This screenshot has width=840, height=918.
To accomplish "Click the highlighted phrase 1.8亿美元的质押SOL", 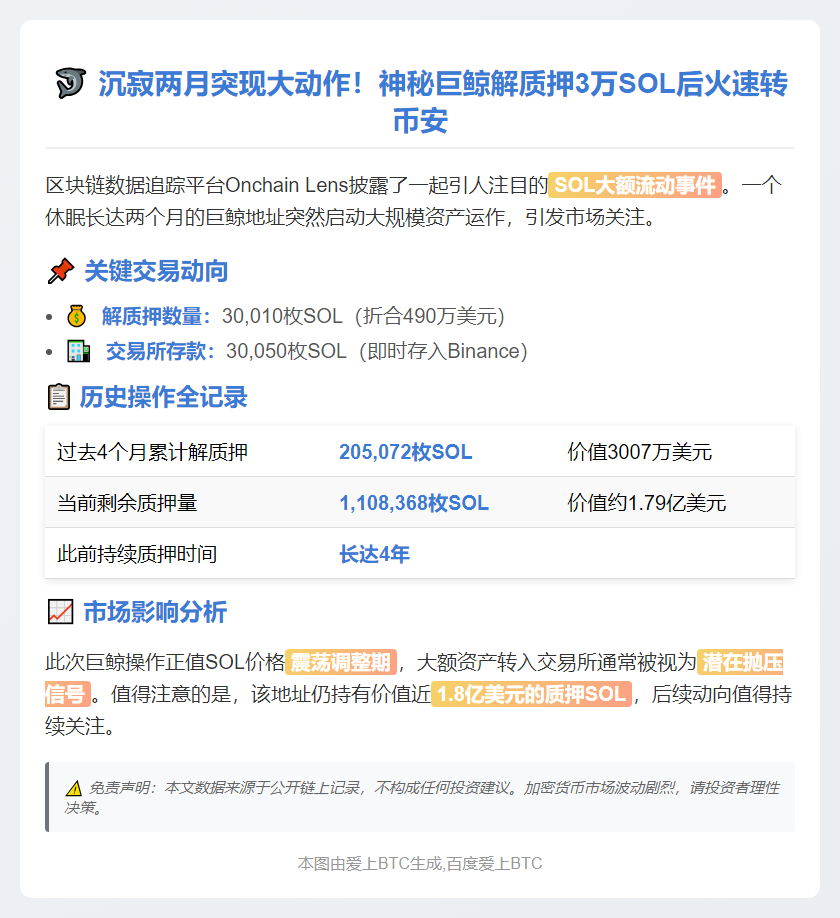I will [x=532, y=694].
